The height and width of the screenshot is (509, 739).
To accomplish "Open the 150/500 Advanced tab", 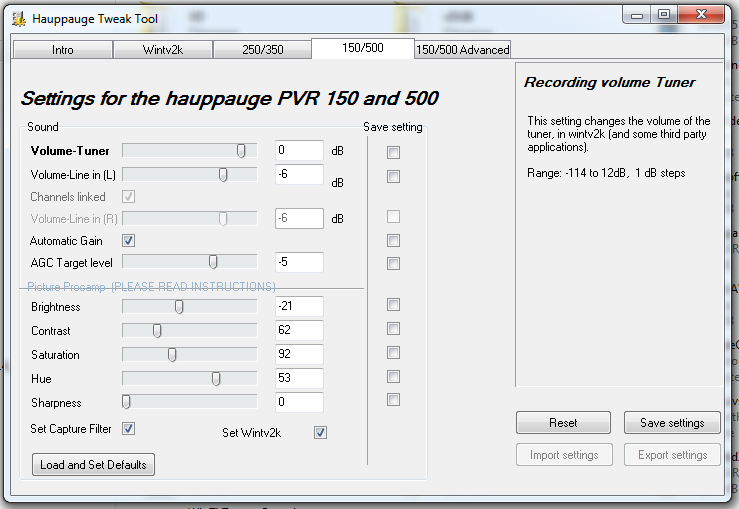I will tap(462, 49).
